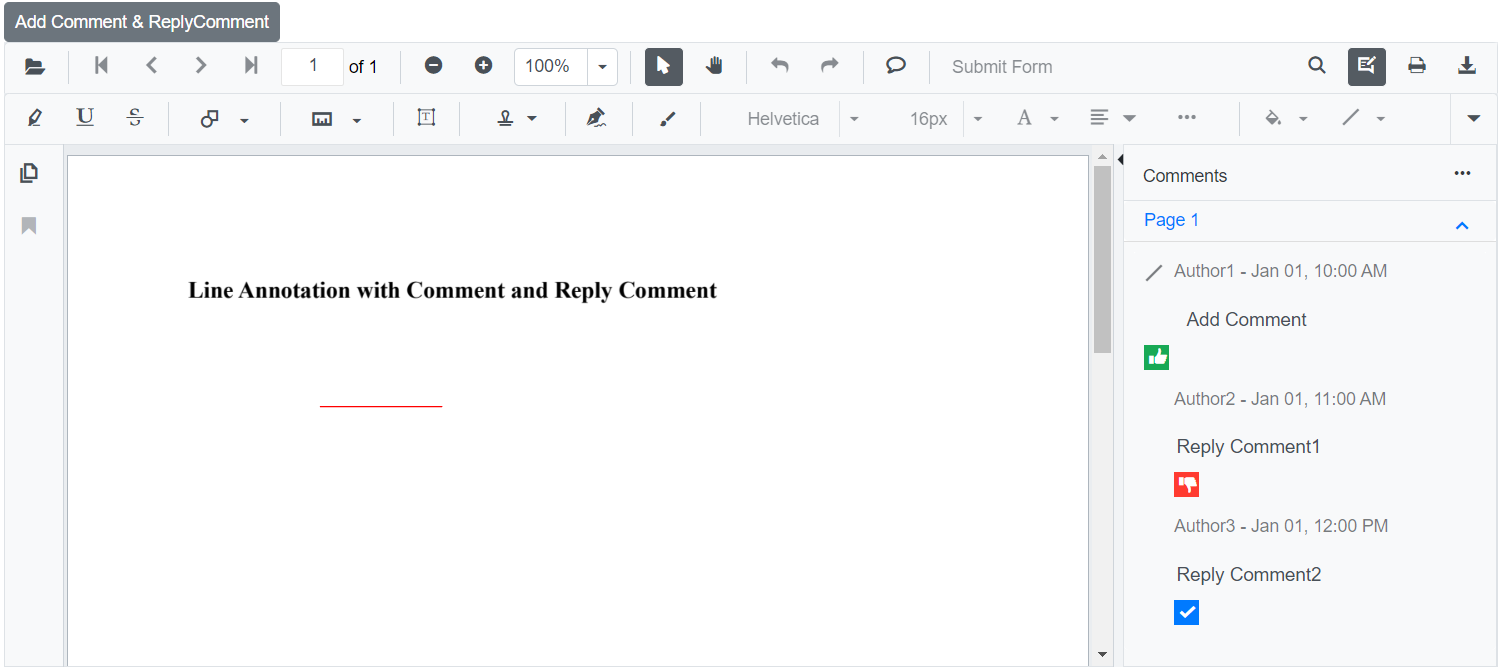Open the bookmarks panel
Screen dimensions: 1501x670
coord(29,226)
